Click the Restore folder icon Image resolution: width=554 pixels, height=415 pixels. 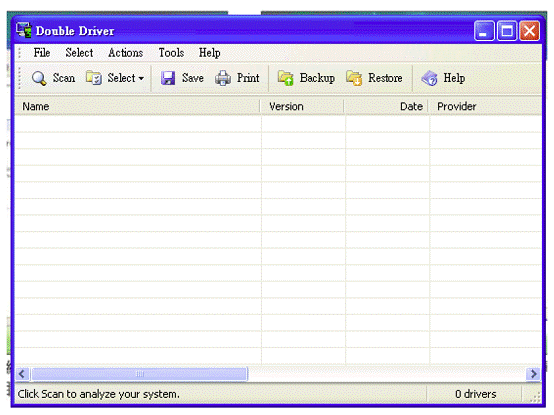[x=354, y=78]
